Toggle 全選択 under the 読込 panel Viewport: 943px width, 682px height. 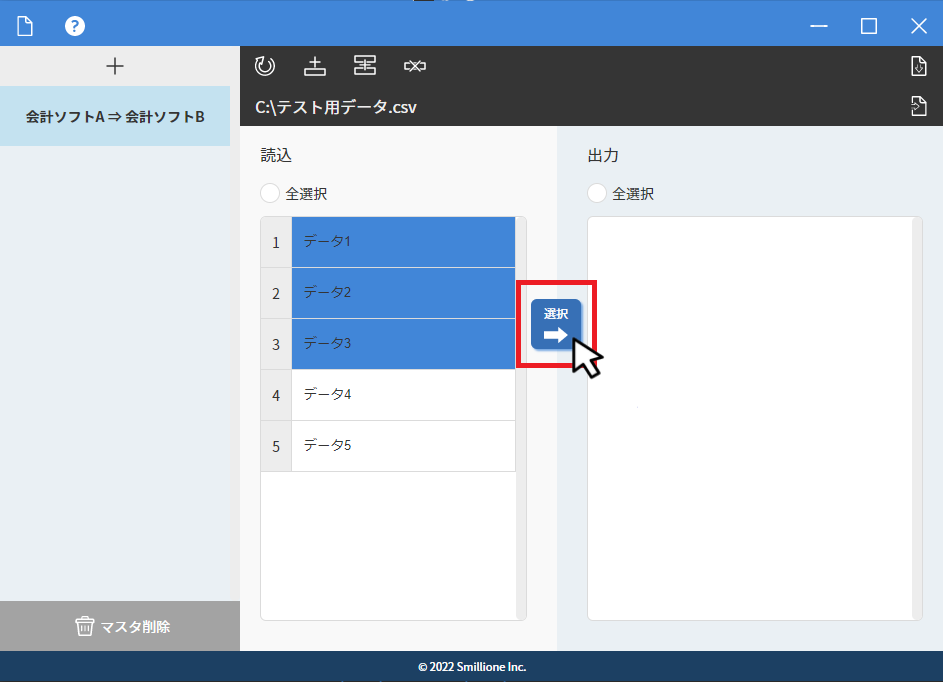tap(270, 193)
